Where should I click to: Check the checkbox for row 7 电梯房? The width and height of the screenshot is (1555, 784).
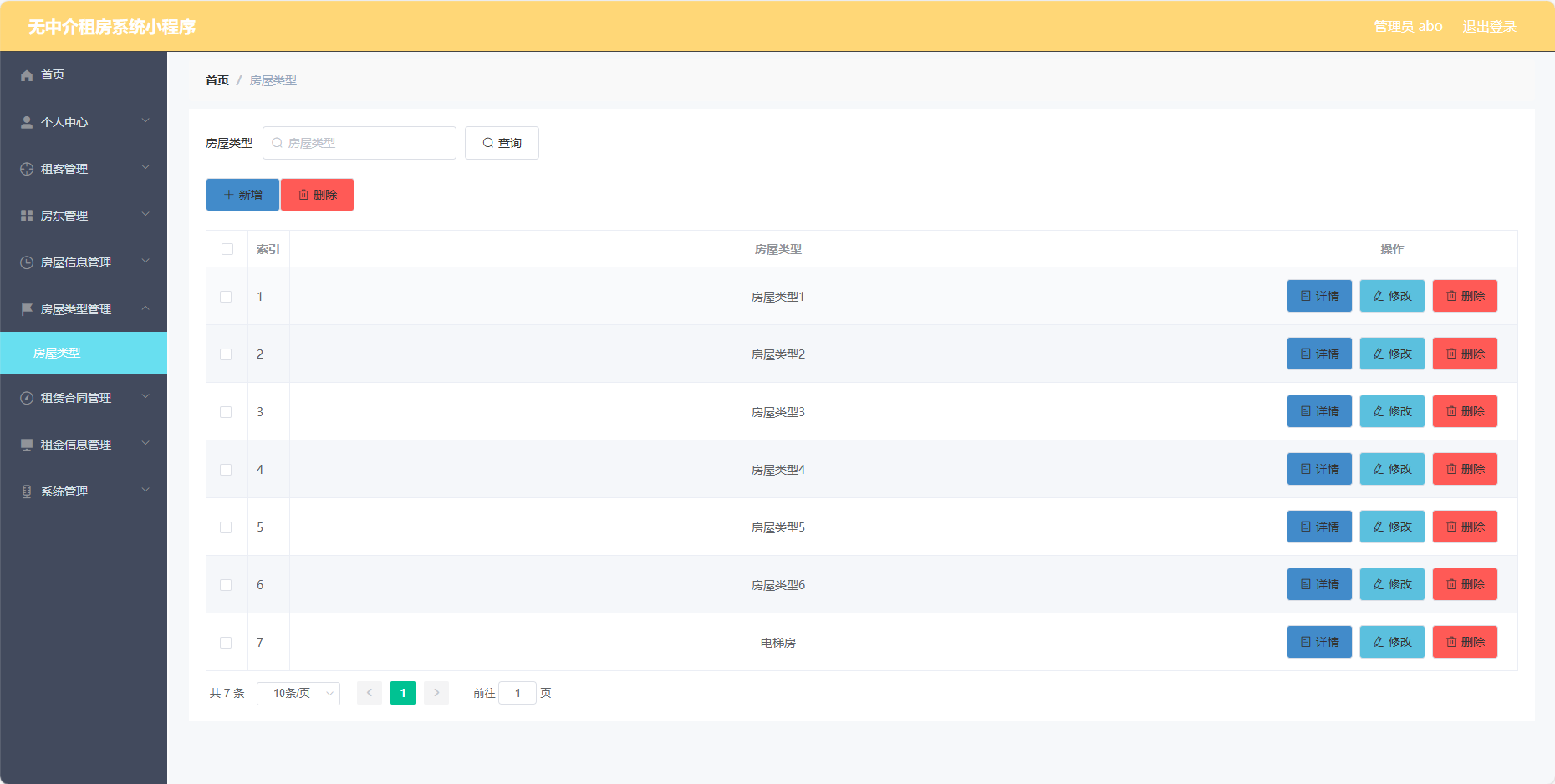point(226,643)
